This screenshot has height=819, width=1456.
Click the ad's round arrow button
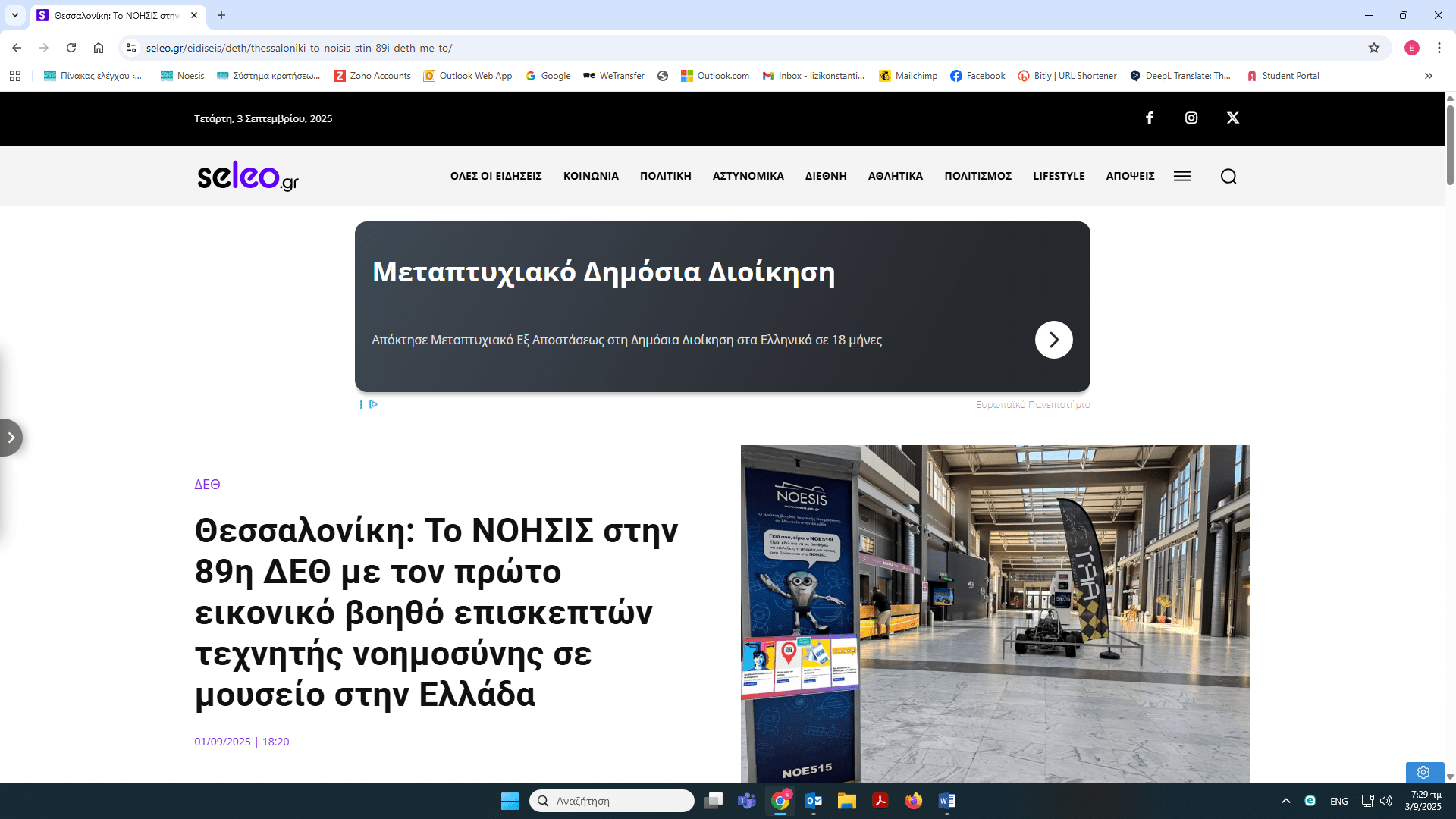1053,340
